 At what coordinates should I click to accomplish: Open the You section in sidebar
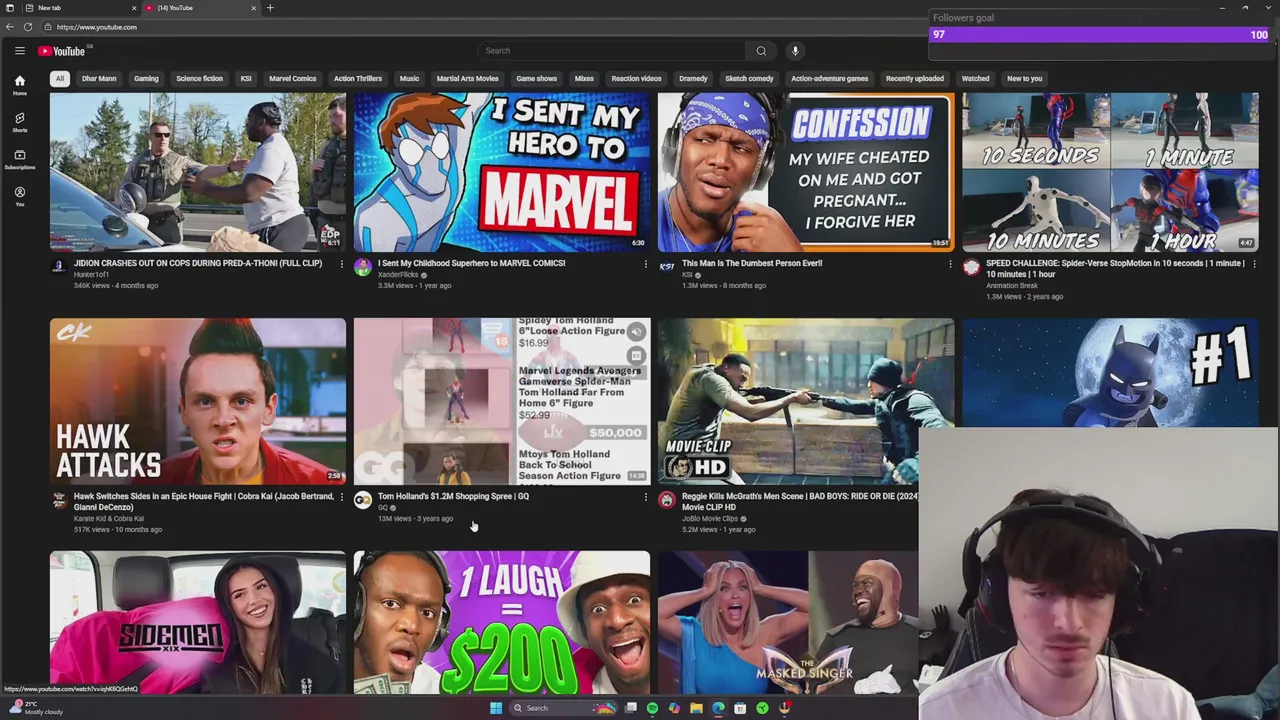click(x=19, y=196)
